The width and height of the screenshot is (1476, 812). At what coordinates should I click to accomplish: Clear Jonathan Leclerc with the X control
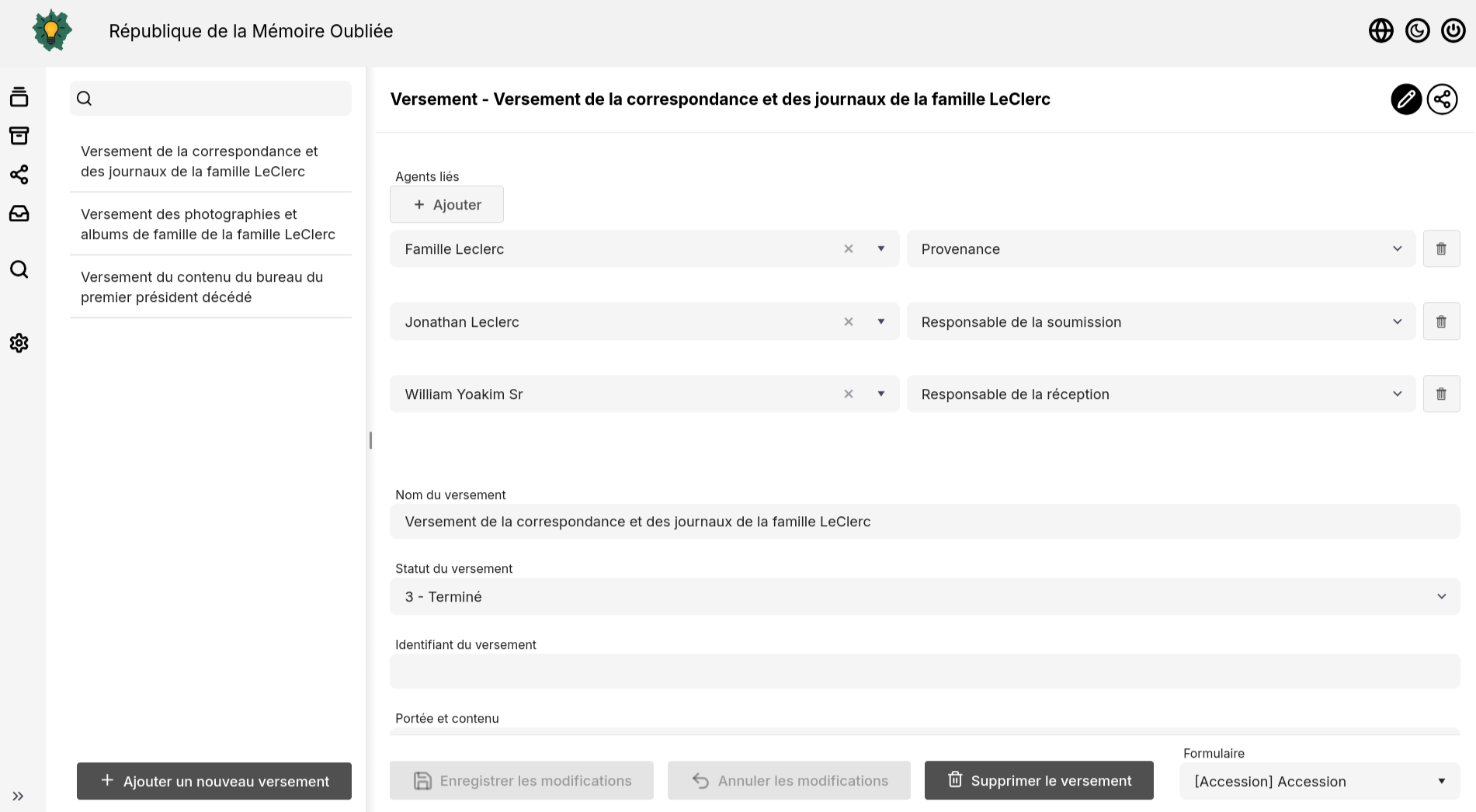point(848,321)
